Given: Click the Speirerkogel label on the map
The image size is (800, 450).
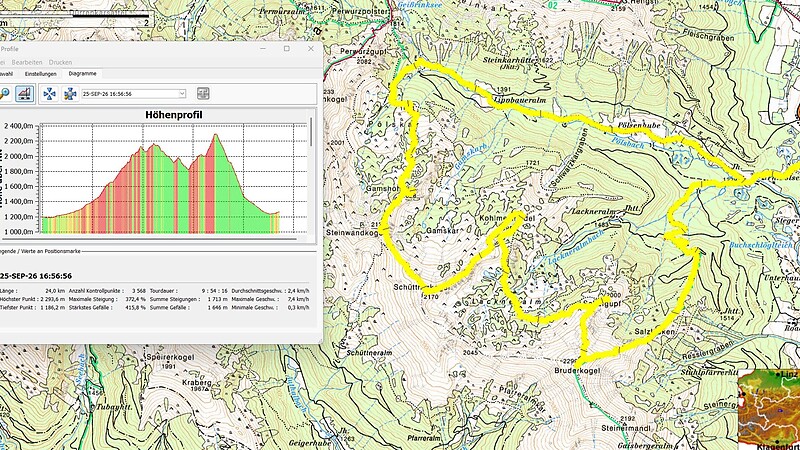Looking at the screenshot, I should coord(170,358).
